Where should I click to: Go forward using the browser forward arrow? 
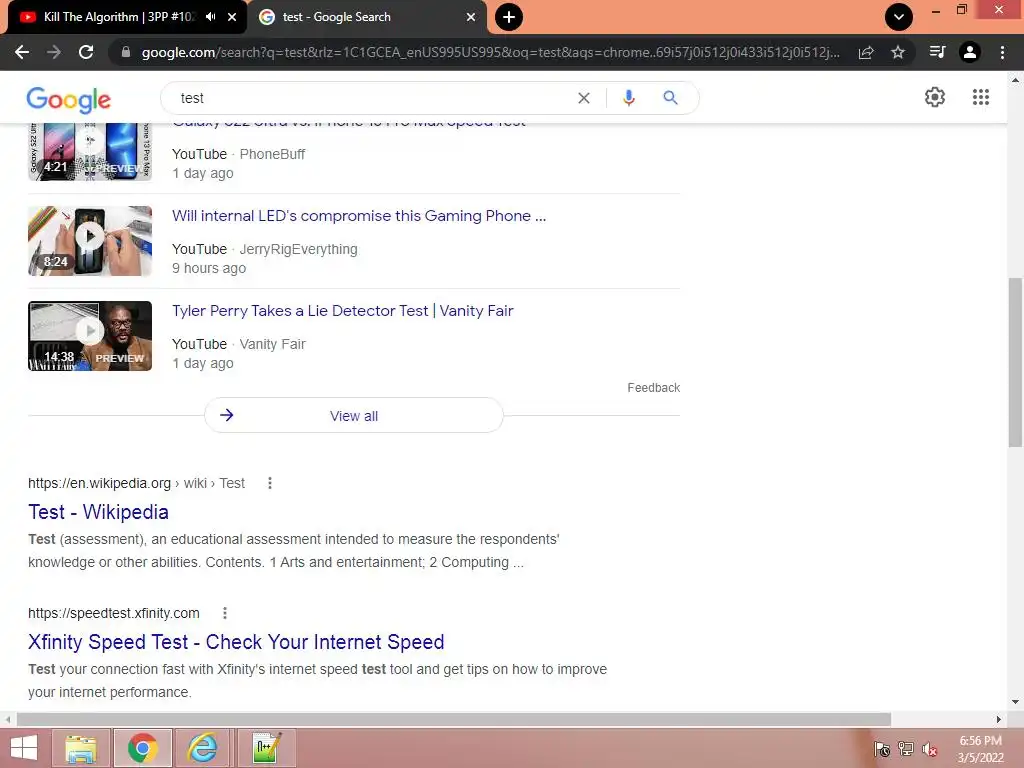(54, 52)
